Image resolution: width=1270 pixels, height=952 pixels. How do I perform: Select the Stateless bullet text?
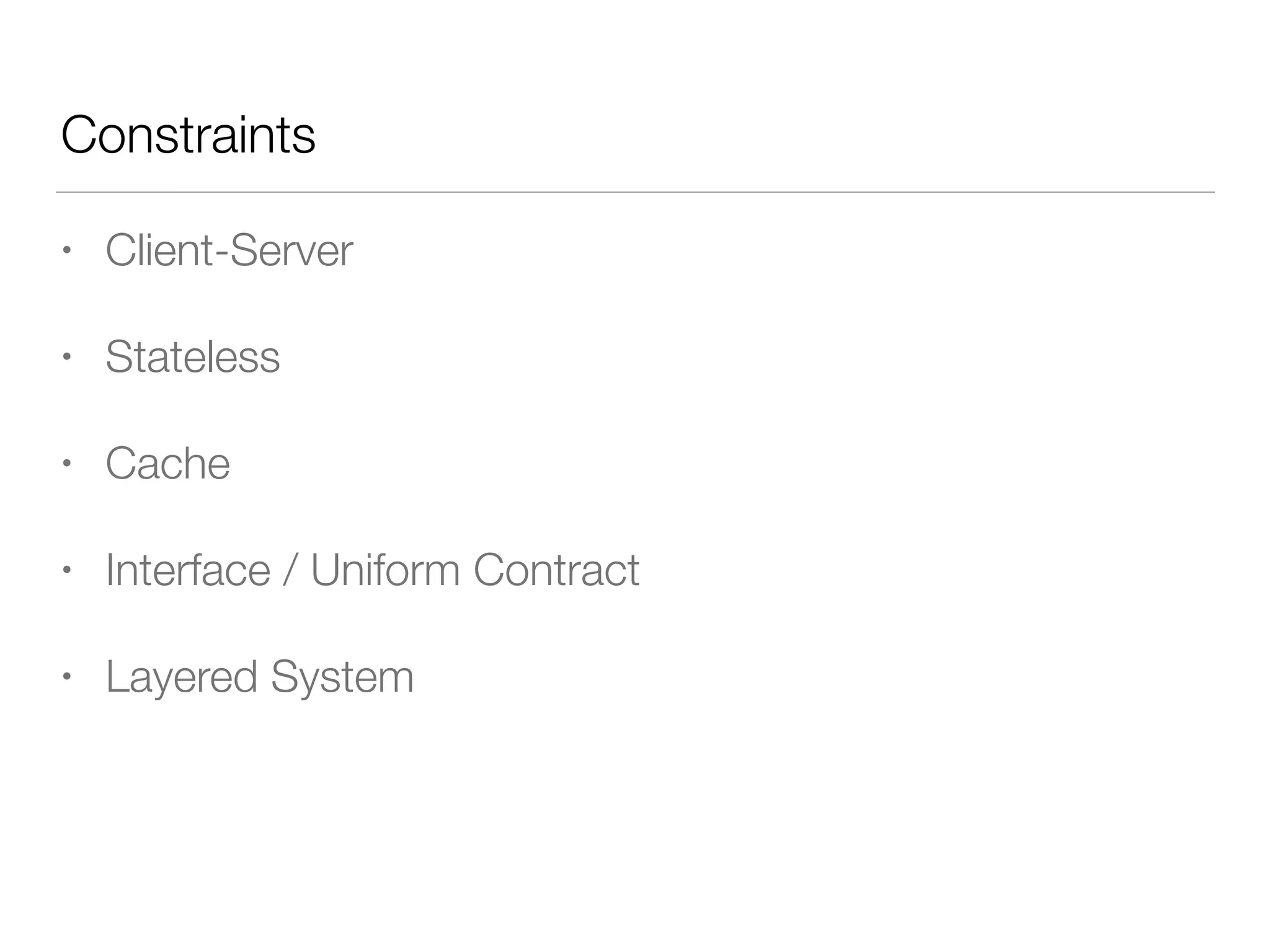[x=193, y=357]
